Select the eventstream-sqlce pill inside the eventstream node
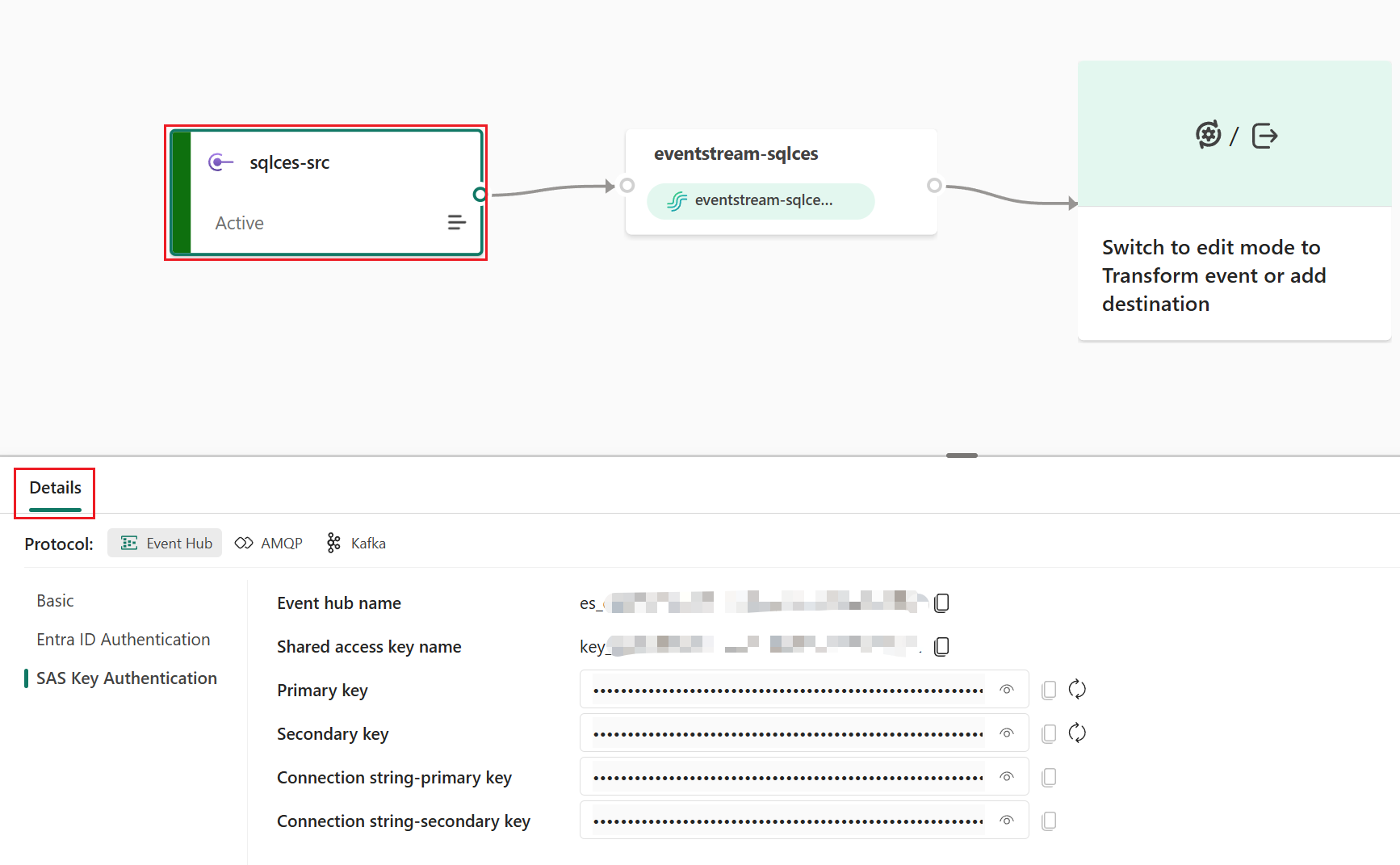 (x=760, y=200)
